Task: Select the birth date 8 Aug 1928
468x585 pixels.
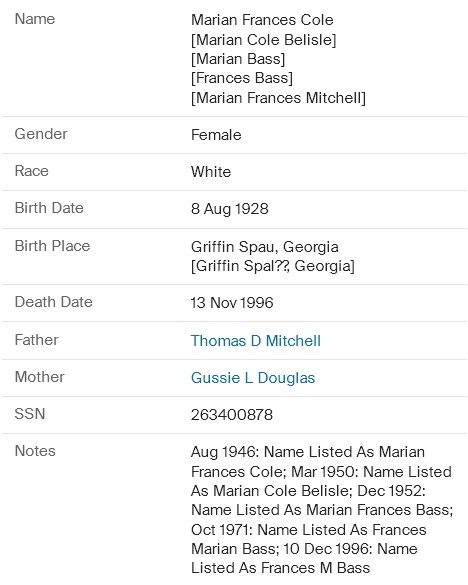Action: click(x=230, y=209)
